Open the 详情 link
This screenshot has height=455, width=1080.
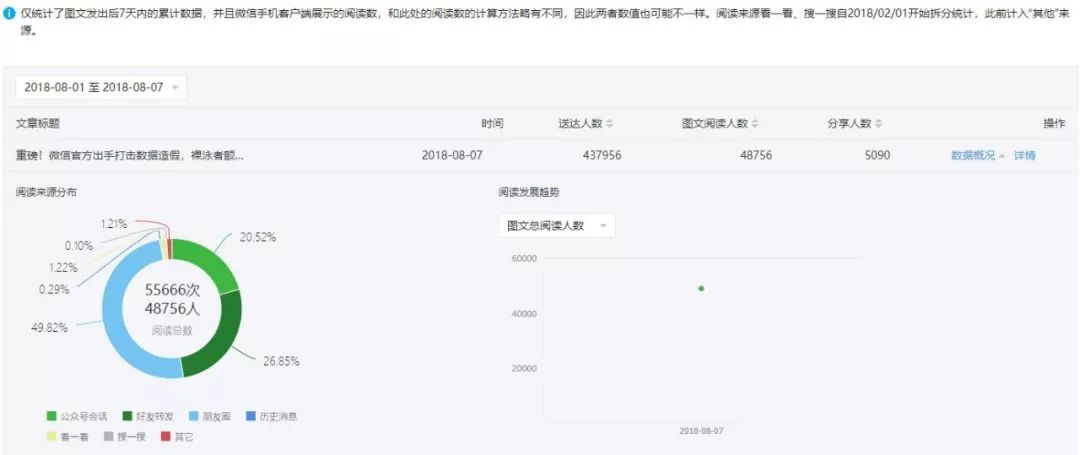click(1024, 156)
